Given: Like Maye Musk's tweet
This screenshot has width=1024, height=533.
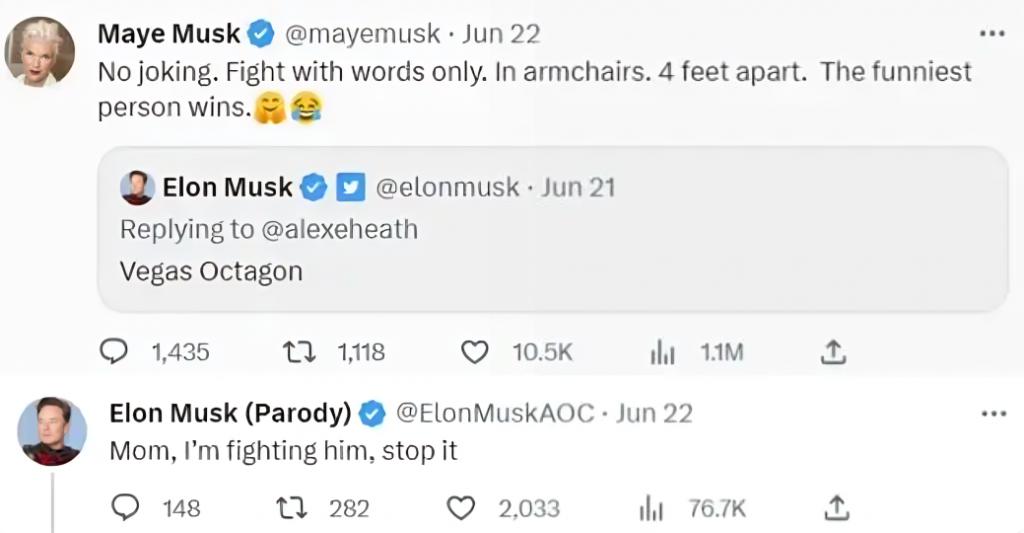Looking at the screenshot, I should [475, 352].
